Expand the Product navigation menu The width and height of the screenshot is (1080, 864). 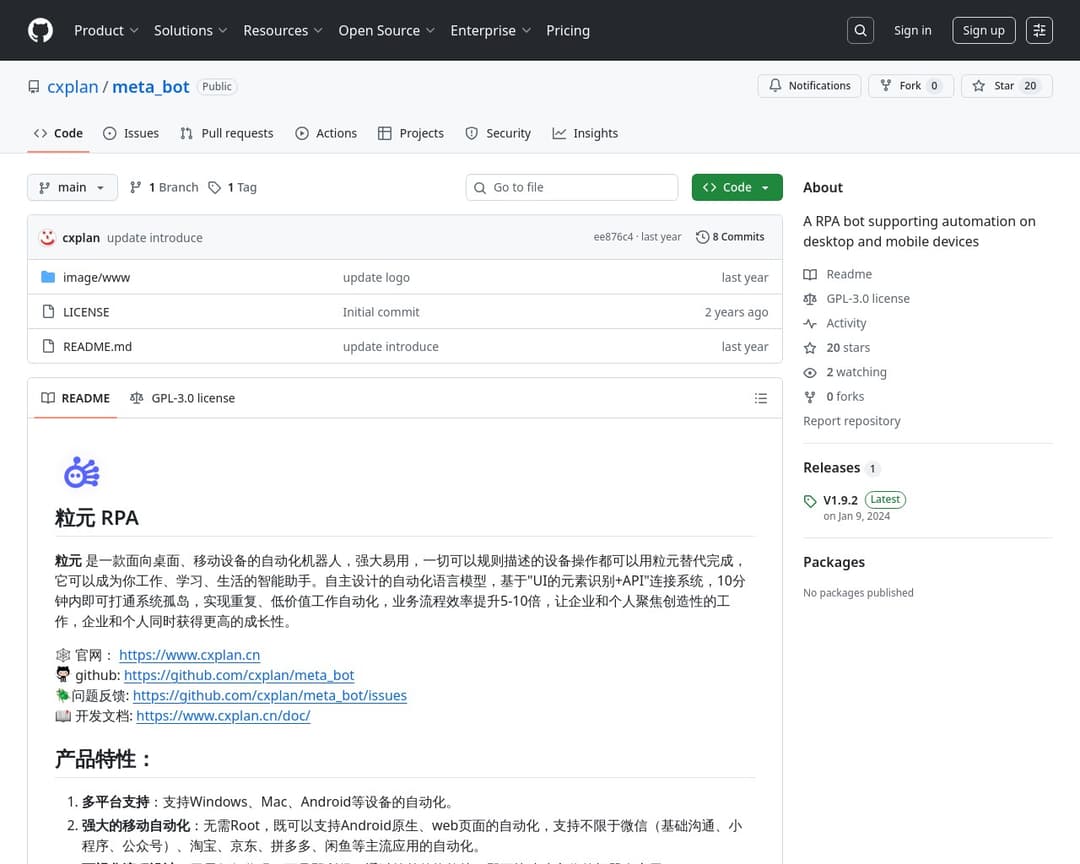(106, 30)
